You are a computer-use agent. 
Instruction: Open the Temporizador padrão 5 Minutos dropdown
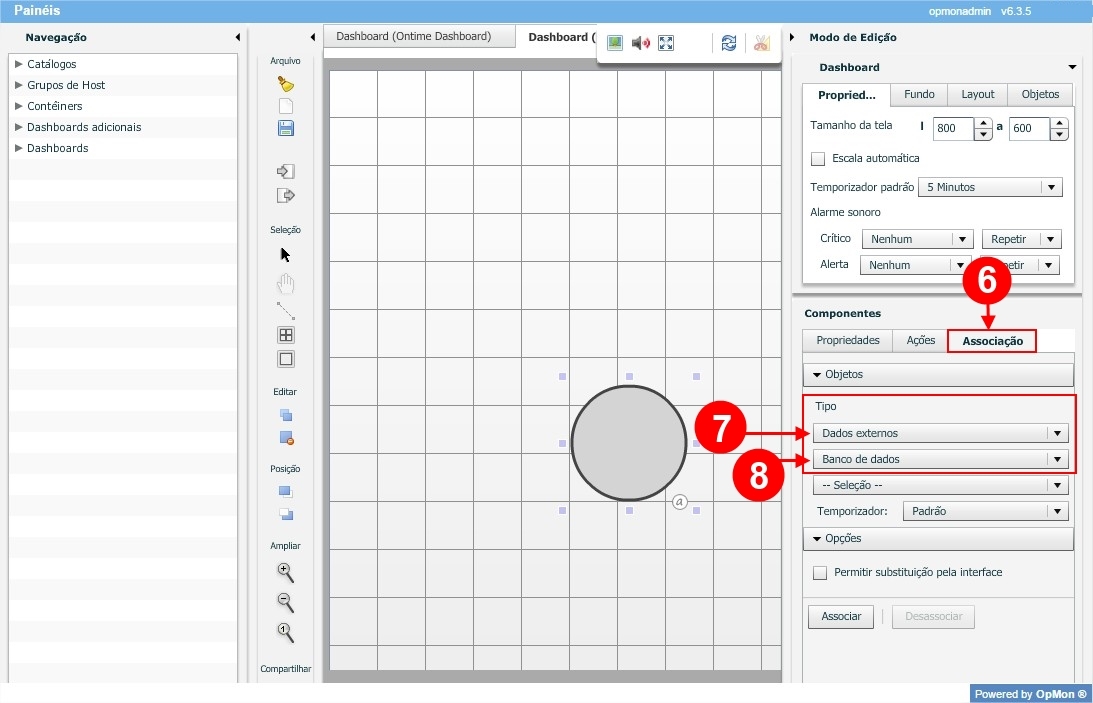click(991, 187)
